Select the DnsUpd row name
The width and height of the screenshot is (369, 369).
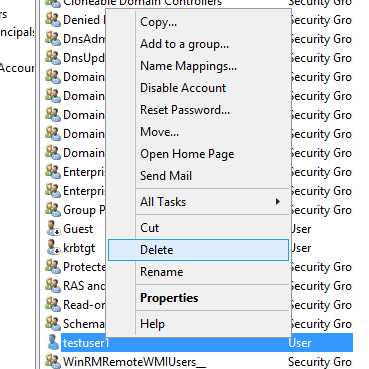click(84, 58)
